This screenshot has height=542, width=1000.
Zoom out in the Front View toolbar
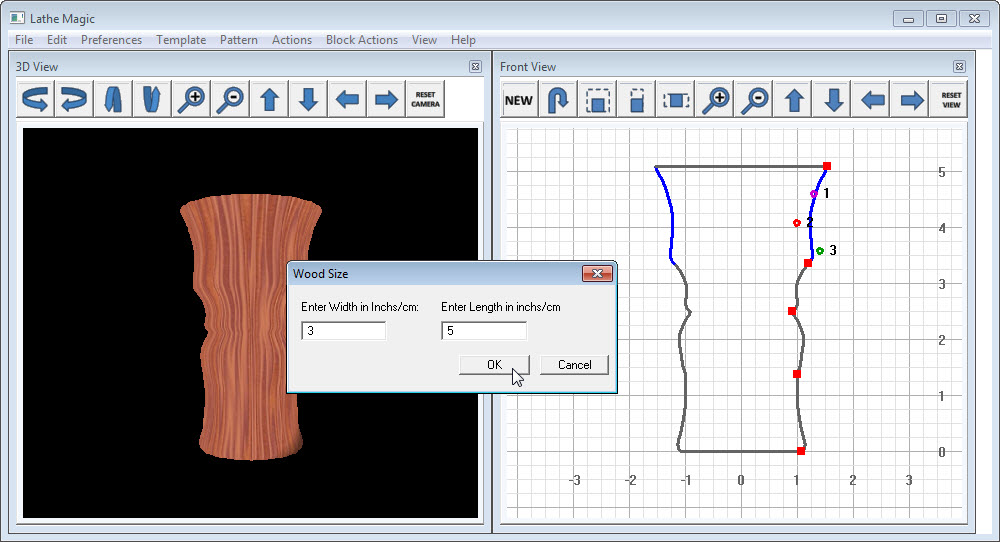coord(756,100)
